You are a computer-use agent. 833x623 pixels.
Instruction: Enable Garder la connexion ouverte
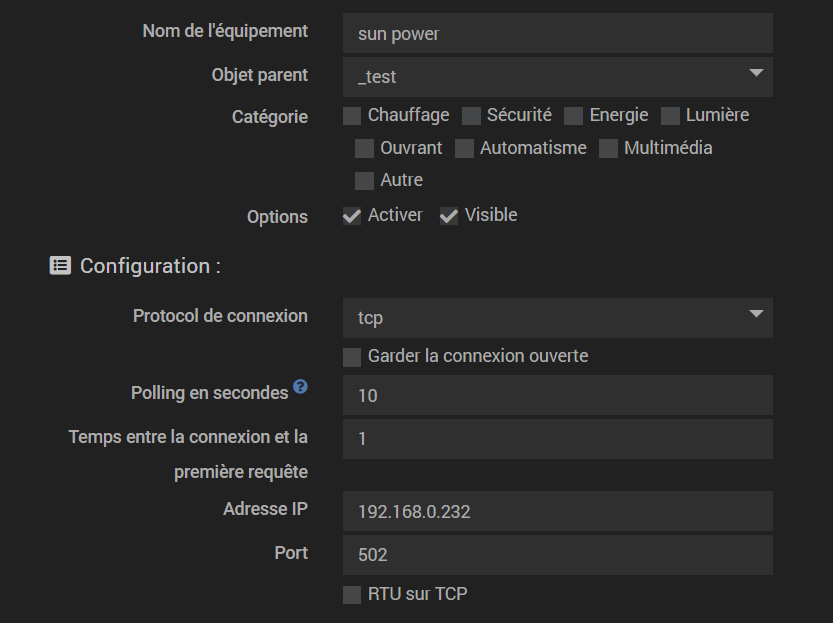click(352, 357)
